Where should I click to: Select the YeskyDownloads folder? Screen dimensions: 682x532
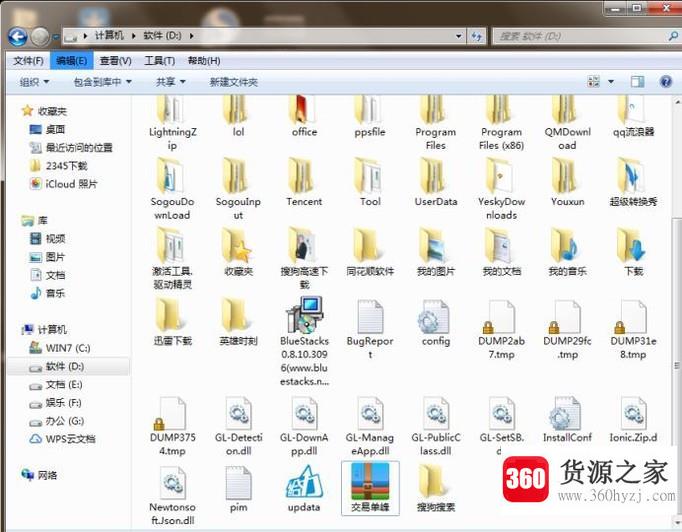501,189
